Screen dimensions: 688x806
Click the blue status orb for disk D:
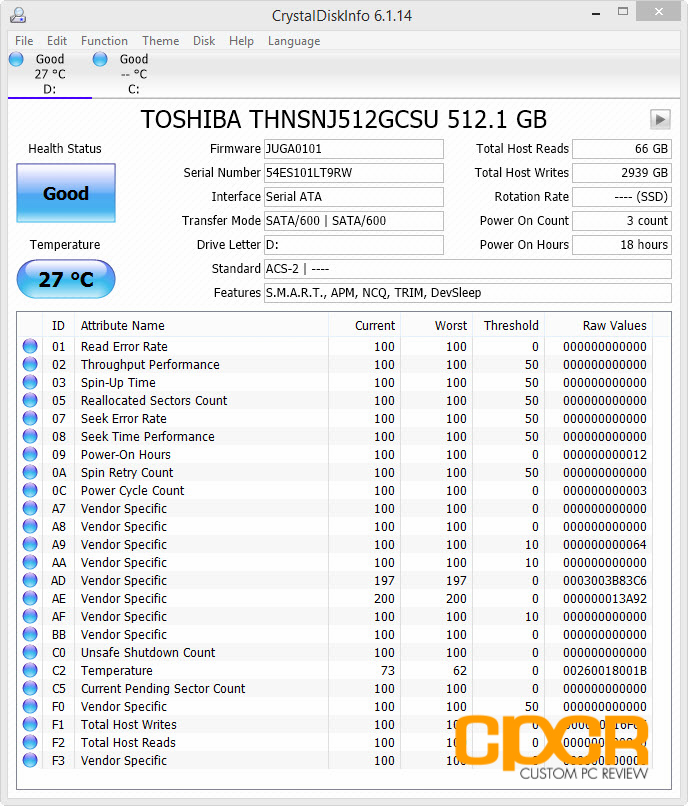pos(16,59)
